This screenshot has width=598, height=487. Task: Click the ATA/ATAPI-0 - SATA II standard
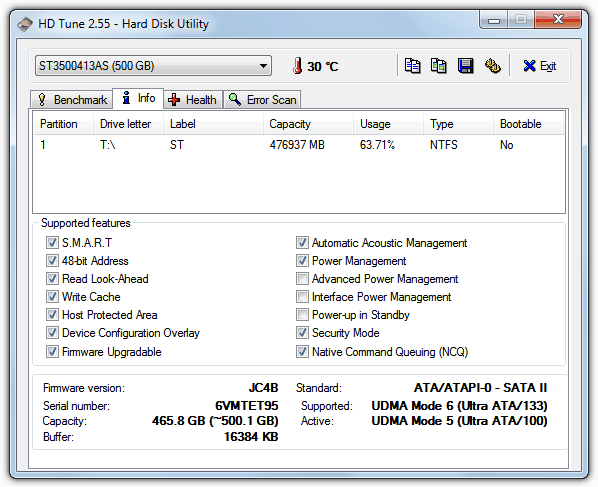[481, 388]
